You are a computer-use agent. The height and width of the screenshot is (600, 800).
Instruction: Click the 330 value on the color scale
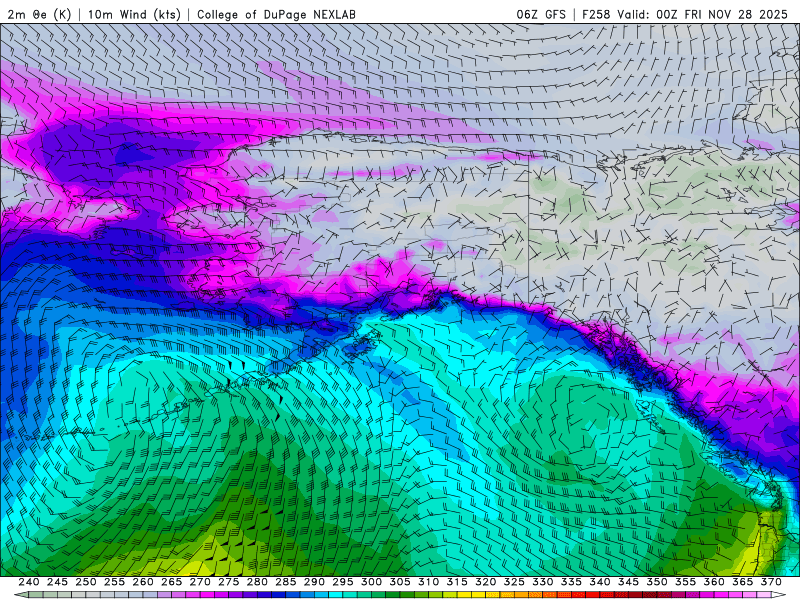click(543, 582)
